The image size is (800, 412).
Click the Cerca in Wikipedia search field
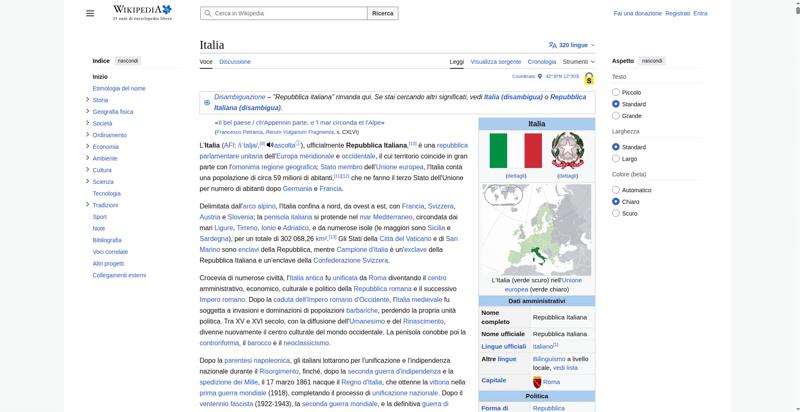284,13
